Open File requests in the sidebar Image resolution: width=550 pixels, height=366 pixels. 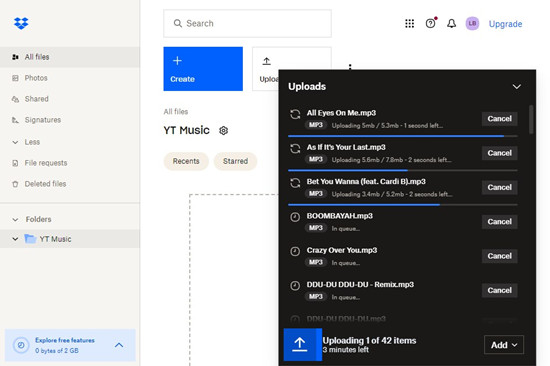[70, 163]
